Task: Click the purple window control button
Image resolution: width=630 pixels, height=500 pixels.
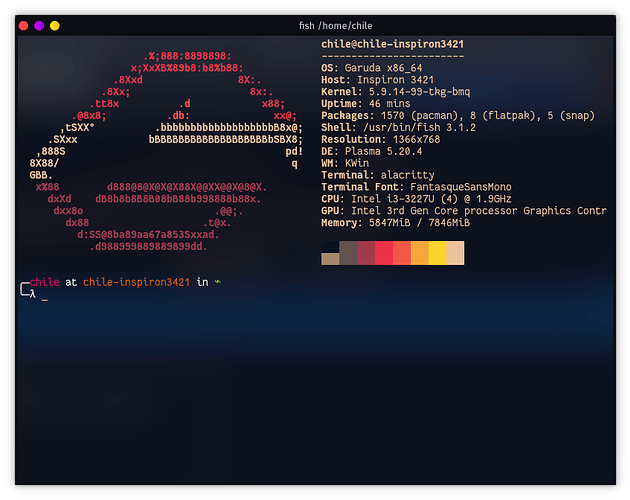Action: pyautogui.click(x=39, y=26)
